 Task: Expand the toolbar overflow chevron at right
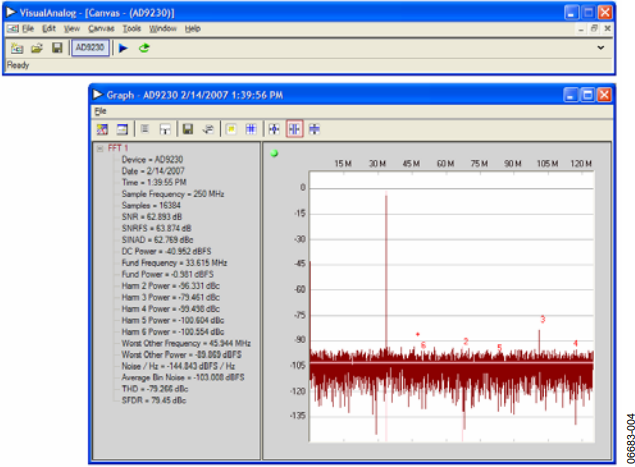tap(601, 48)
